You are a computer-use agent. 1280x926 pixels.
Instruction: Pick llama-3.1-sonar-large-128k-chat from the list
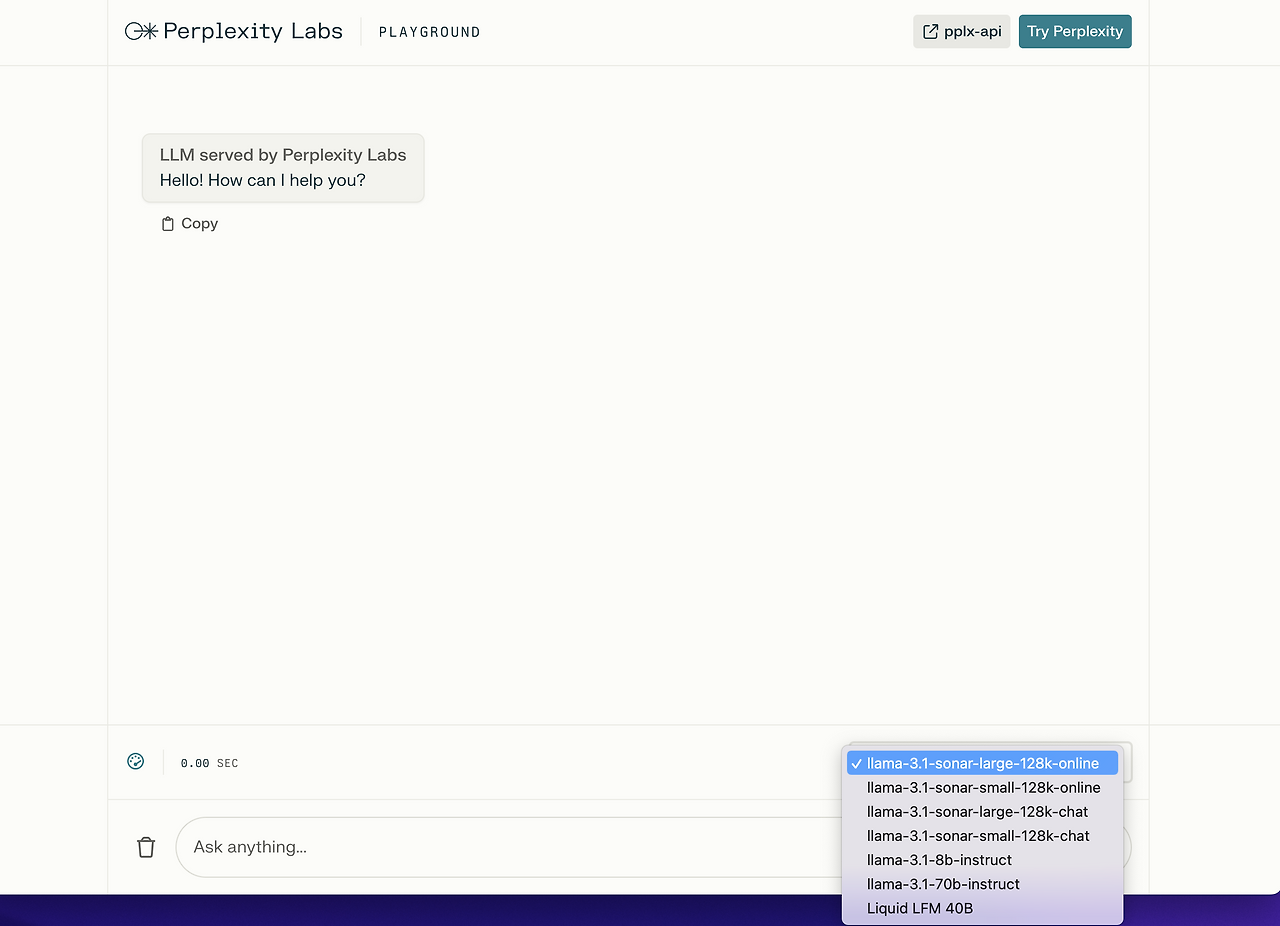point(982,811)
